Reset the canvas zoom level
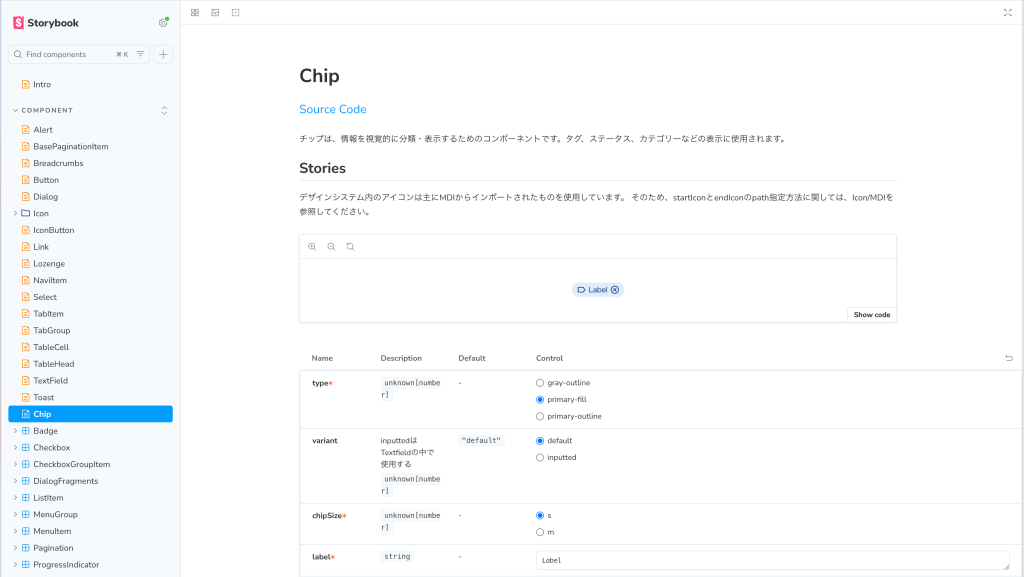 [x=349, y=246]
